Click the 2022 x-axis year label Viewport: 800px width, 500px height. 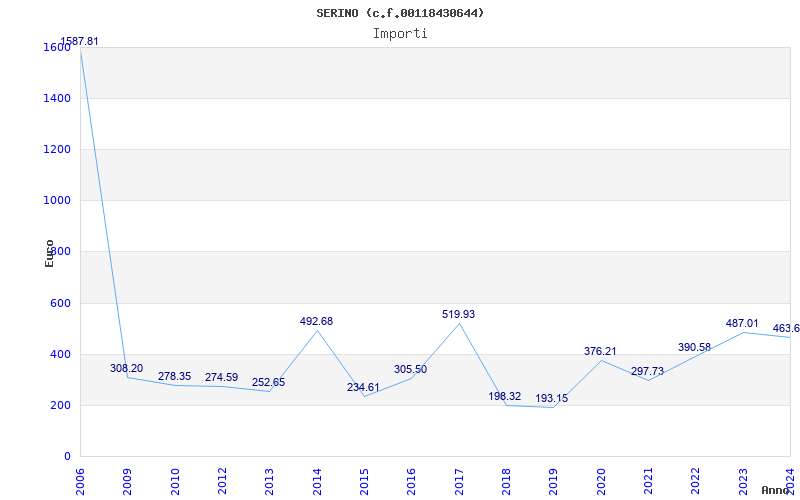[695, 480]
